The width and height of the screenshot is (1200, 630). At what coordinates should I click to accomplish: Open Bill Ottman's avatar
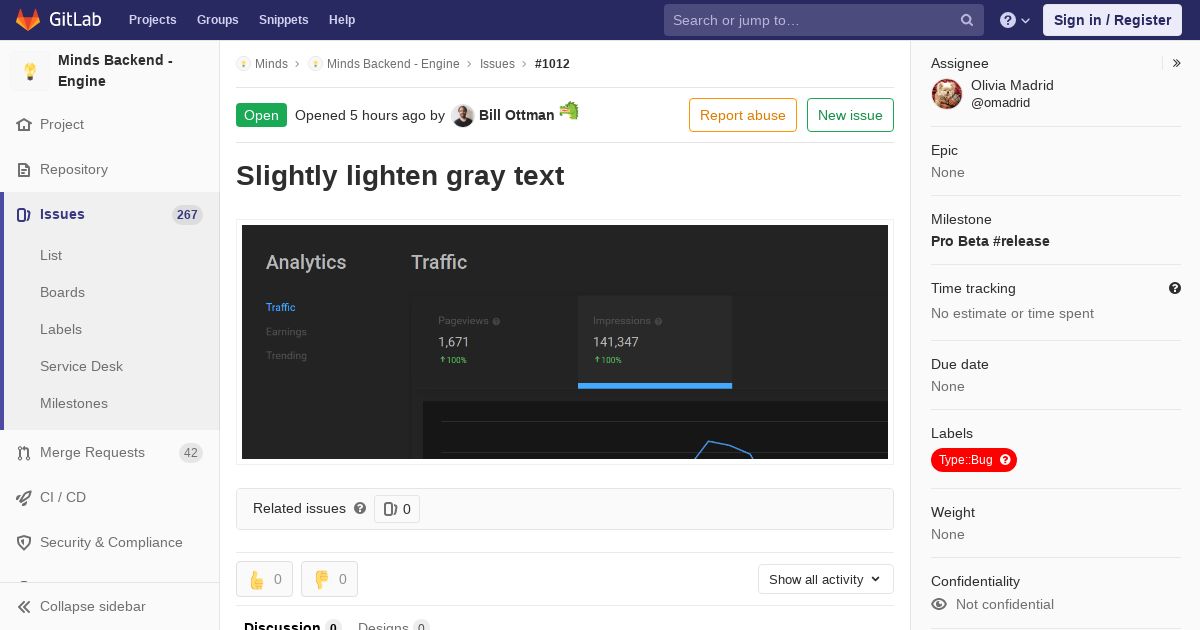click(x=462, y=116)
